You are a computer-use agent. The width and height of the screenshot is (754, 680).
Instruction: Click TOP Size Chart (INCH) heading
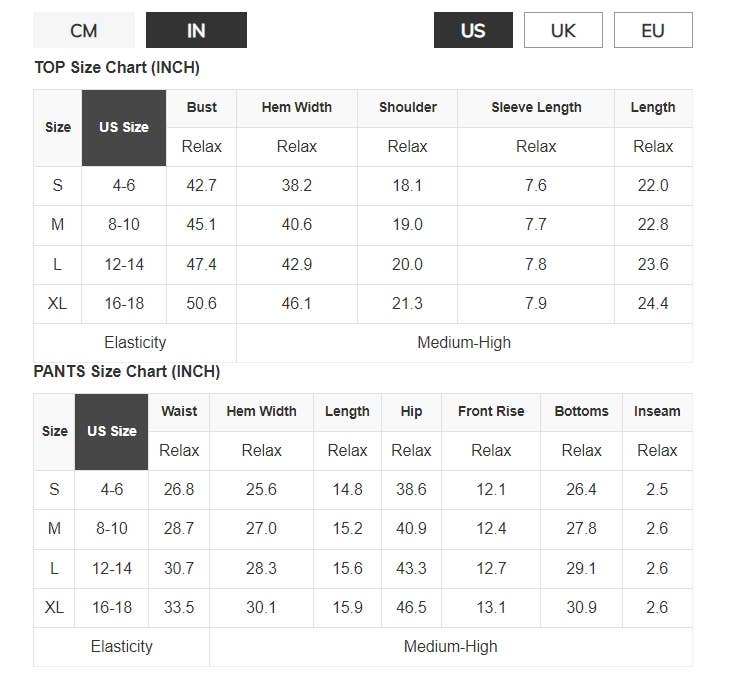click(x=117, y=68)
